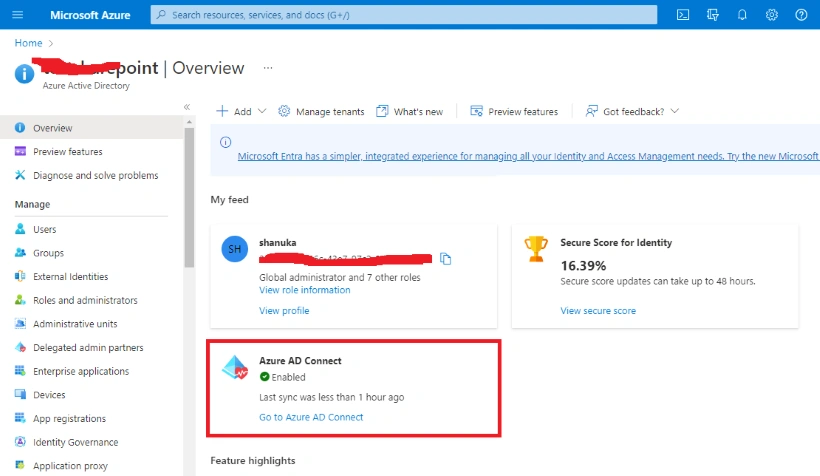Click the Groups icon in sidebar
The image size is (820, 476).
pos(20,252)
